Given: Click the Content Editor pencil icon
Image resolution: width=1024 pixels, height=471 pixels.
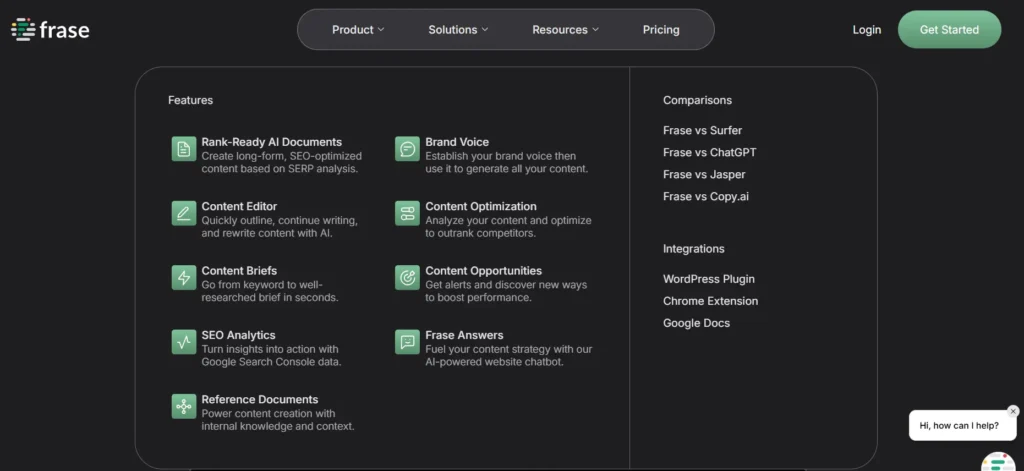Looking at the screenshot, I should pos(184,213).
